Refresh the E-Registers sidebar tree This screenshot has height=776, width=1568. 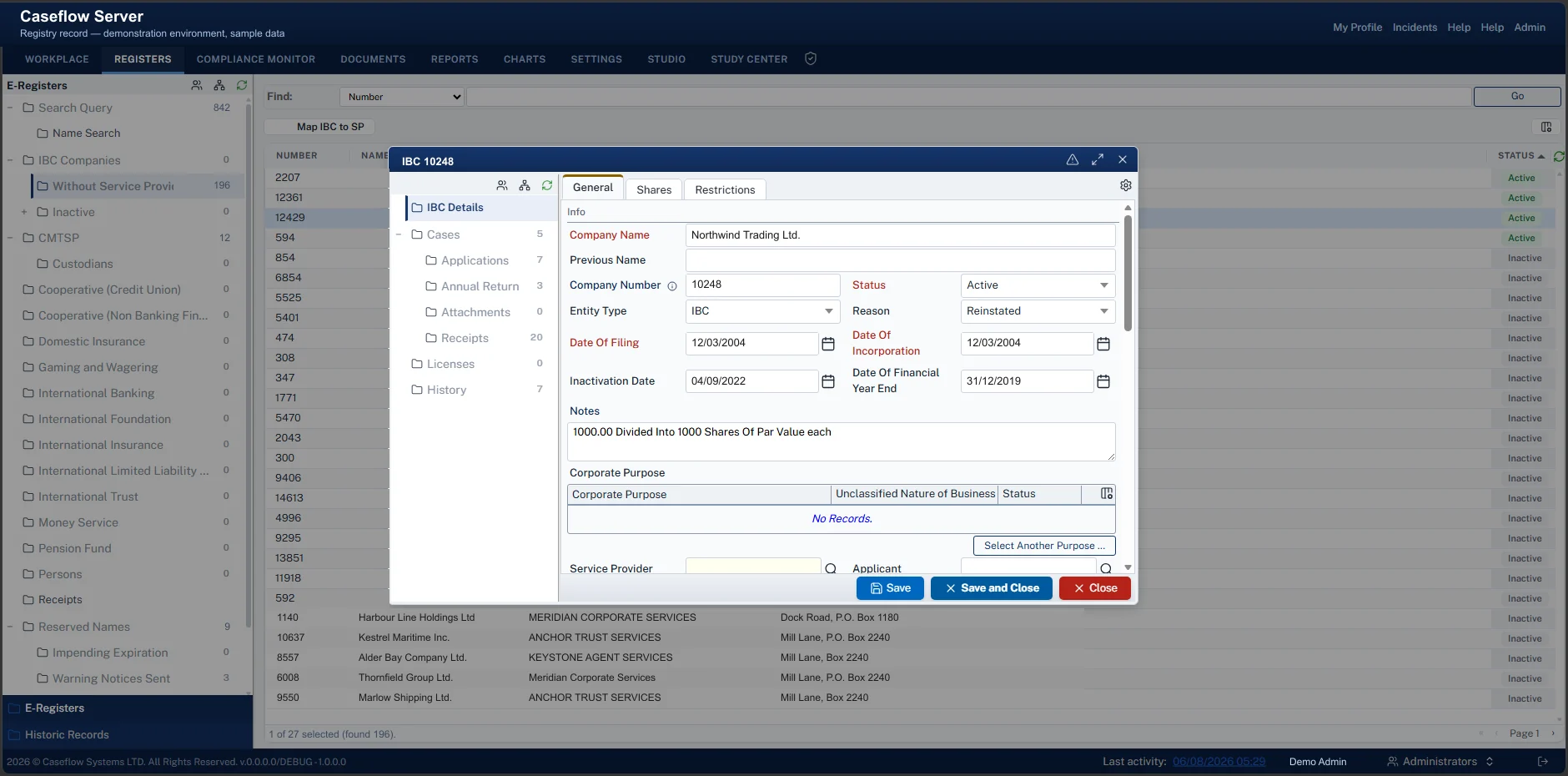242,85
